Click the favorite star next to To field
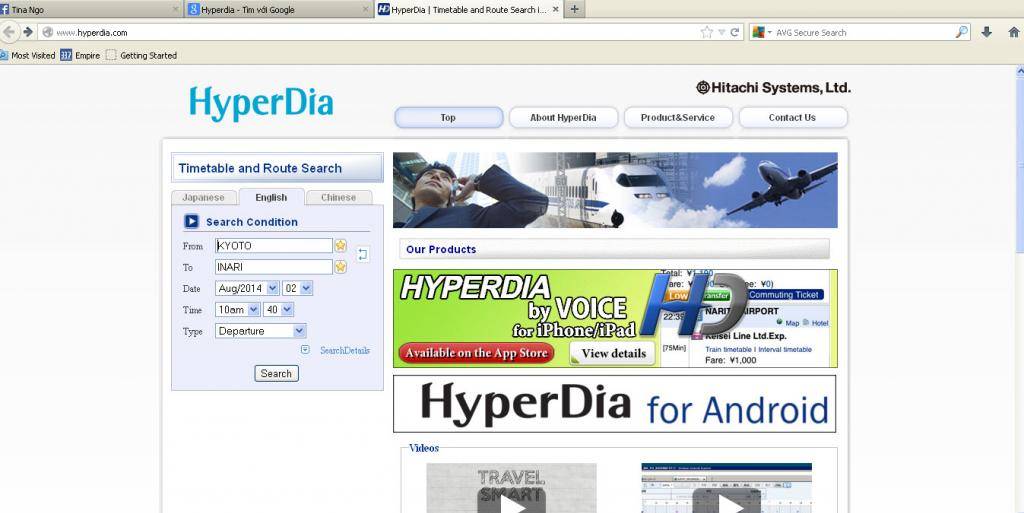Viewport: 1024px width, 513px height. pos(340,266)
